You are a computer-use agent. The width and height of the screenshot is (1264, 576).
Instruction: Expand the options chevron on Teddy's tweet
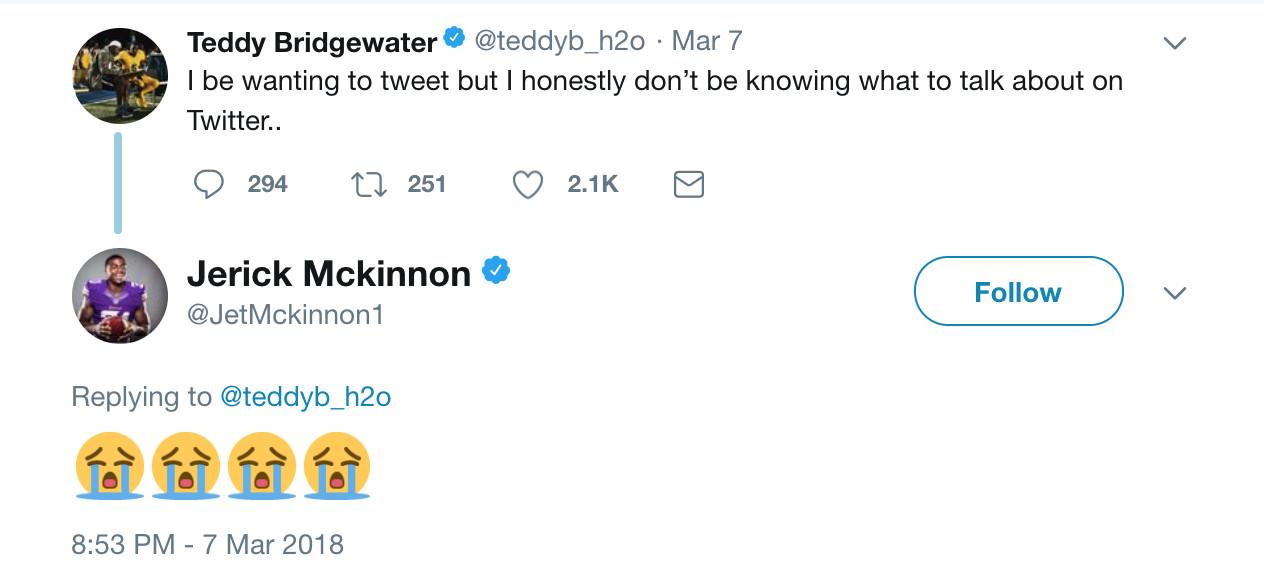point(1175,43)
